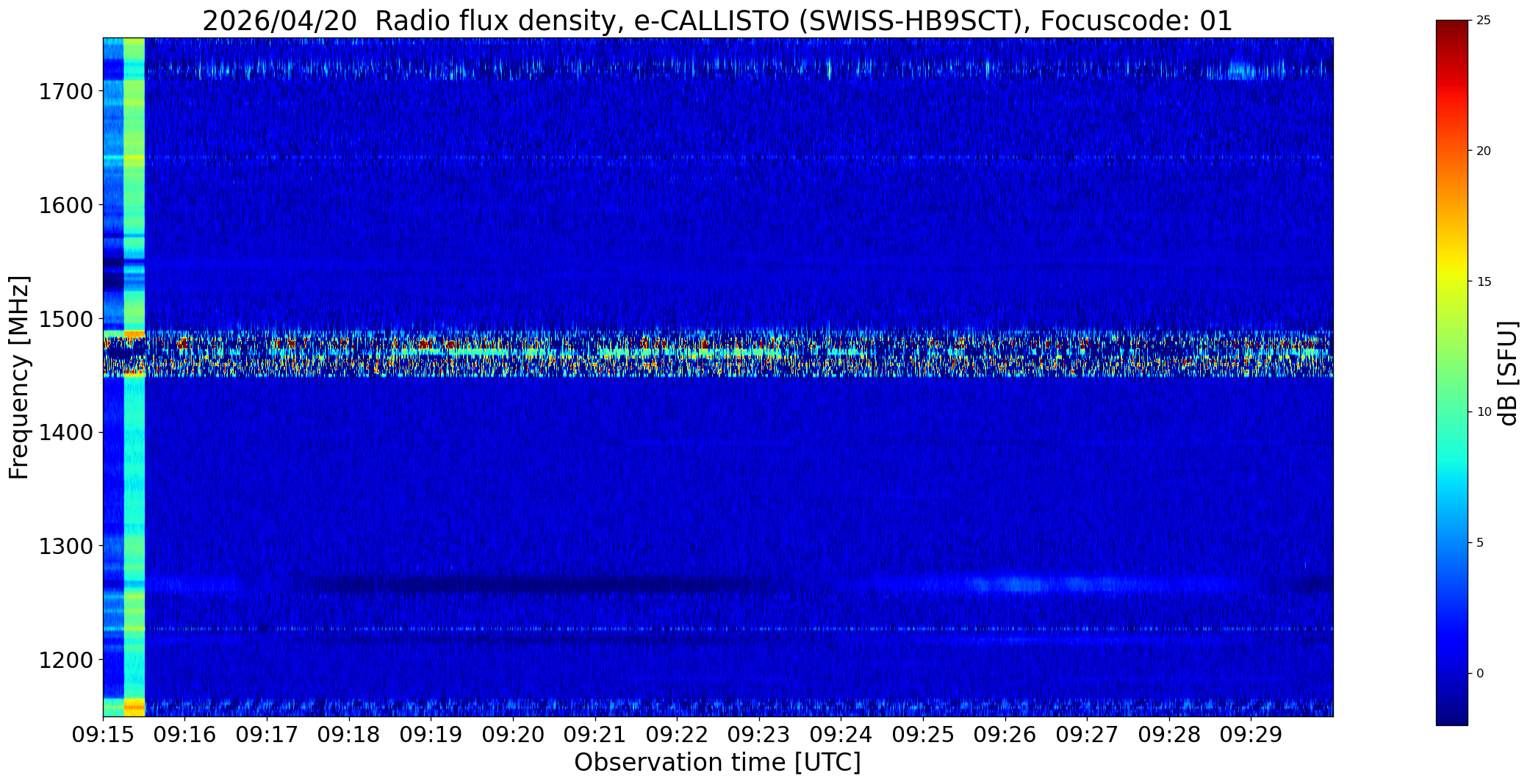Viewport: 1530px width, 784px height.
Task: Click the colorbar tick label 10
Action: [x=1484, y=412]
